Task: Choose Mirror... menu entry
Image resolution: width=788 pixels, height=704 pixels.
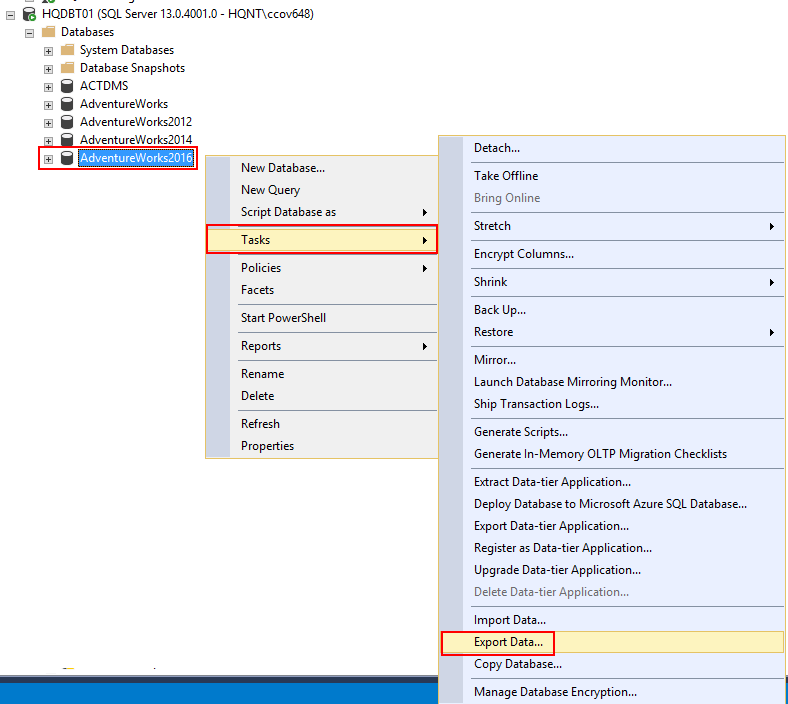Action: [x=612, y=360]
